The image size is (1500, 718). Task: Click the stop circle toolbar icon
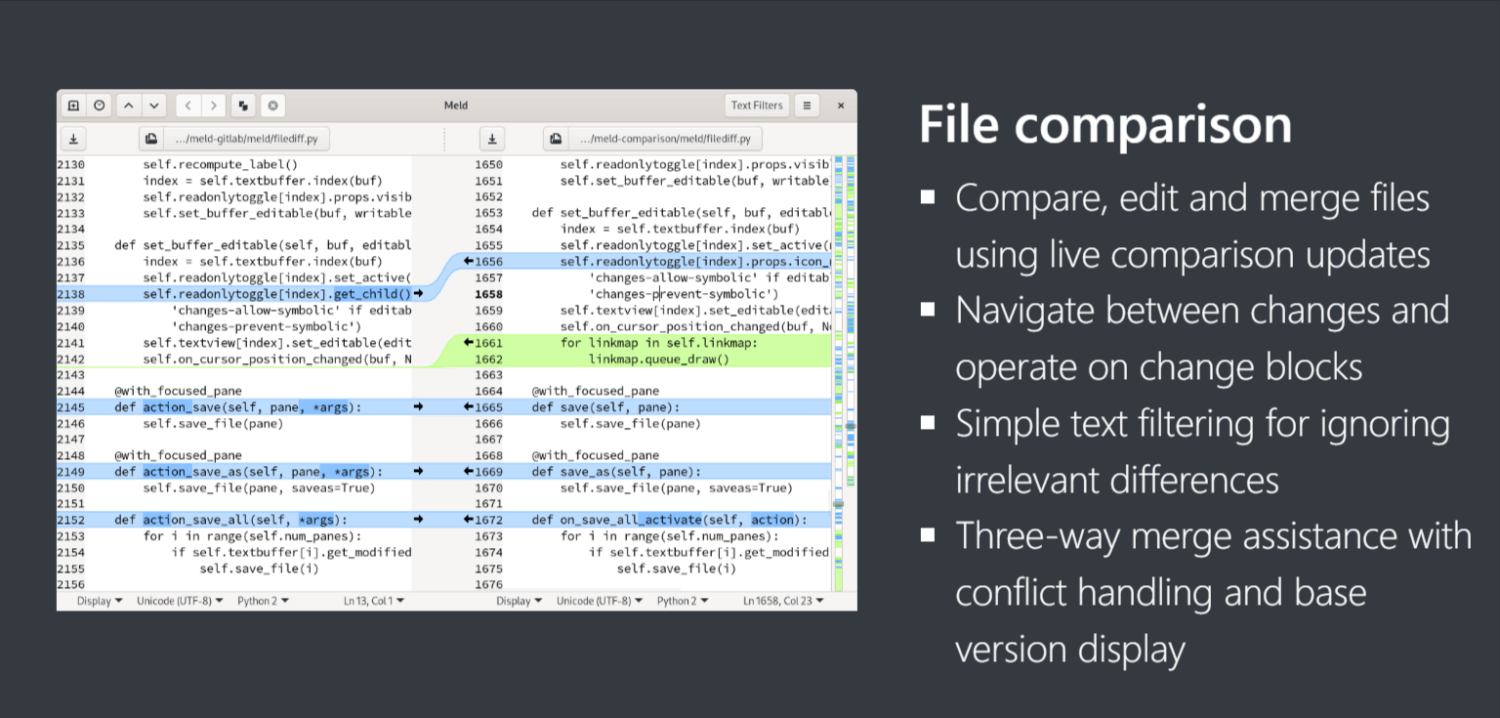[x=272, y=105]
